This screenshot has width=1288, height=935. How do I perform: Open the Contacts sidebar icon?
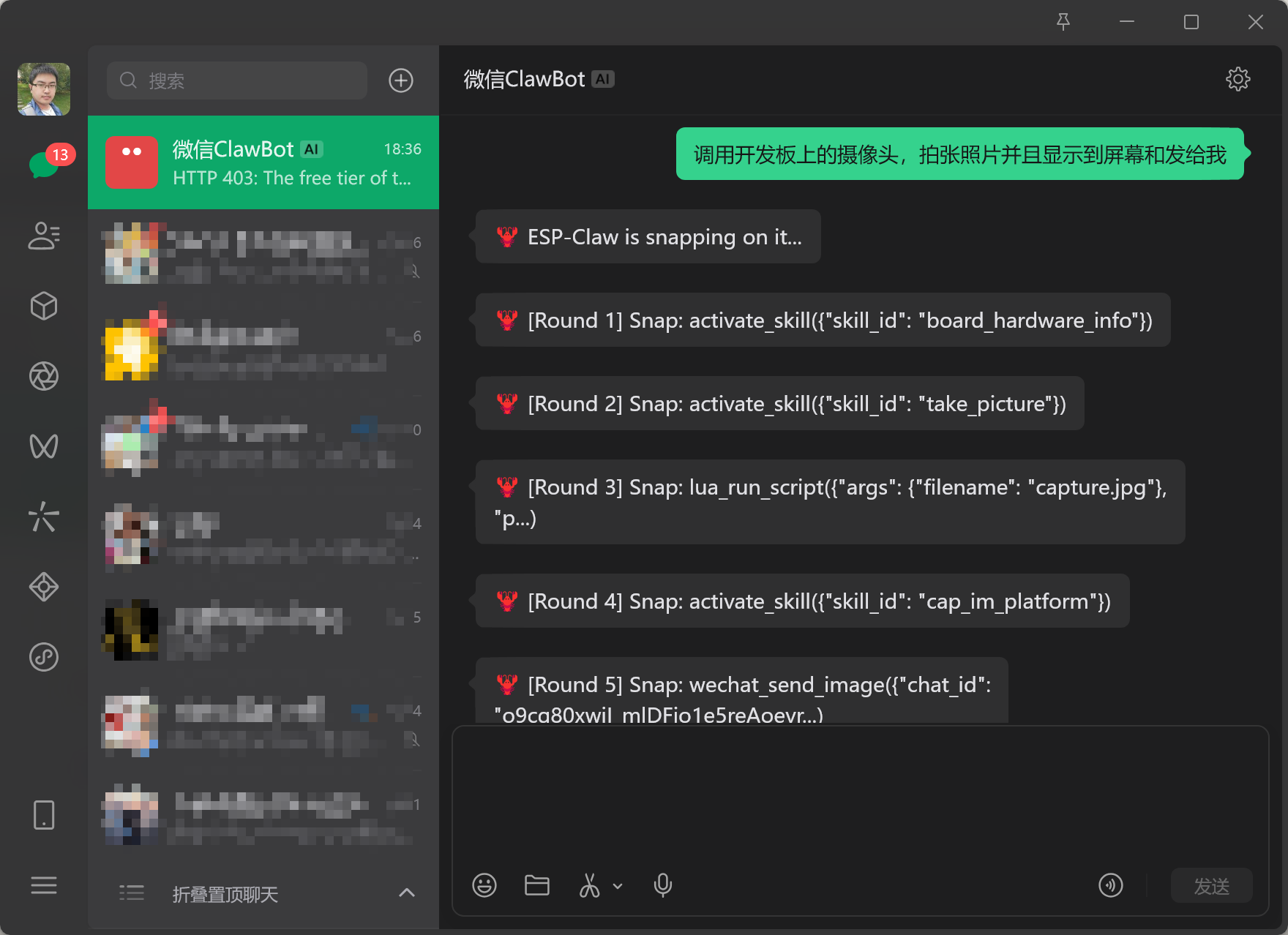coord(44,236)
